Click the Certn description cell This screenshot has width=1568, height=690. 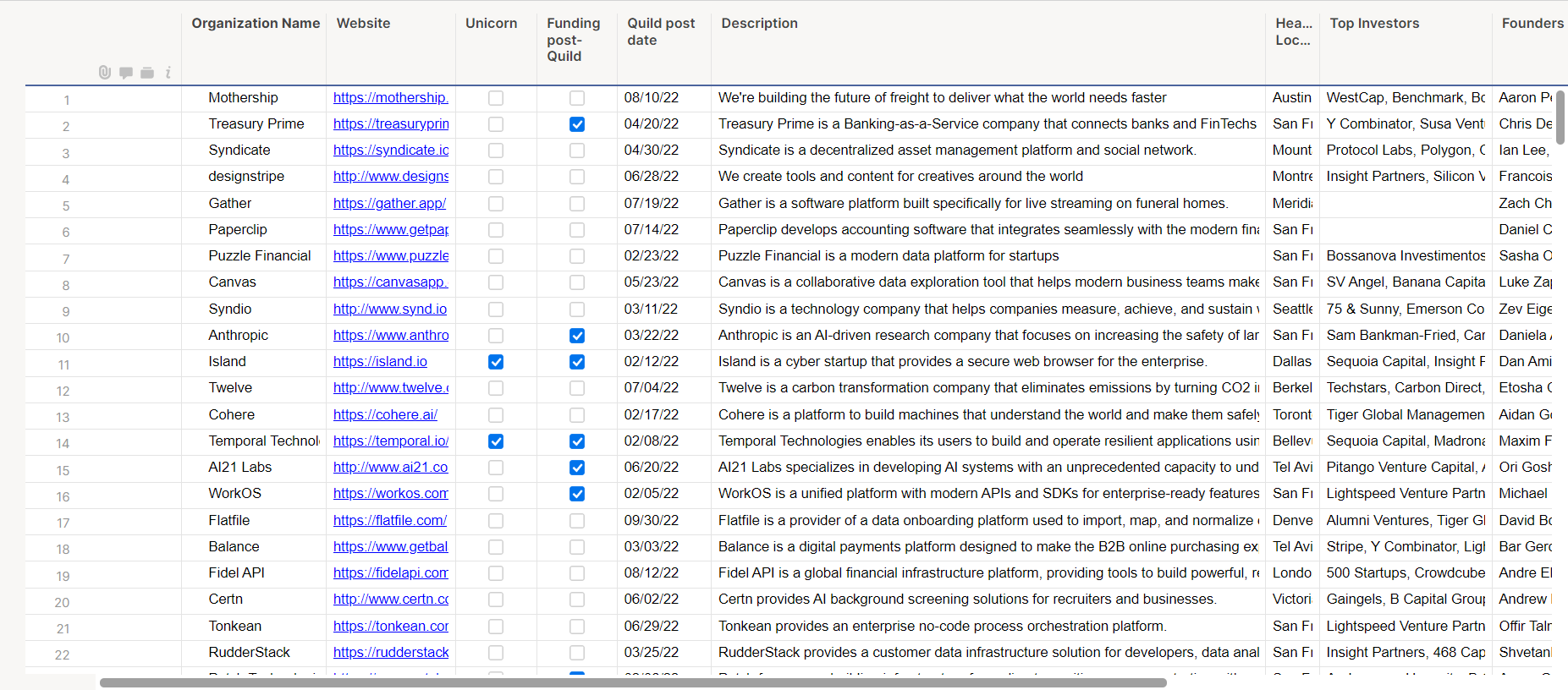988,600
